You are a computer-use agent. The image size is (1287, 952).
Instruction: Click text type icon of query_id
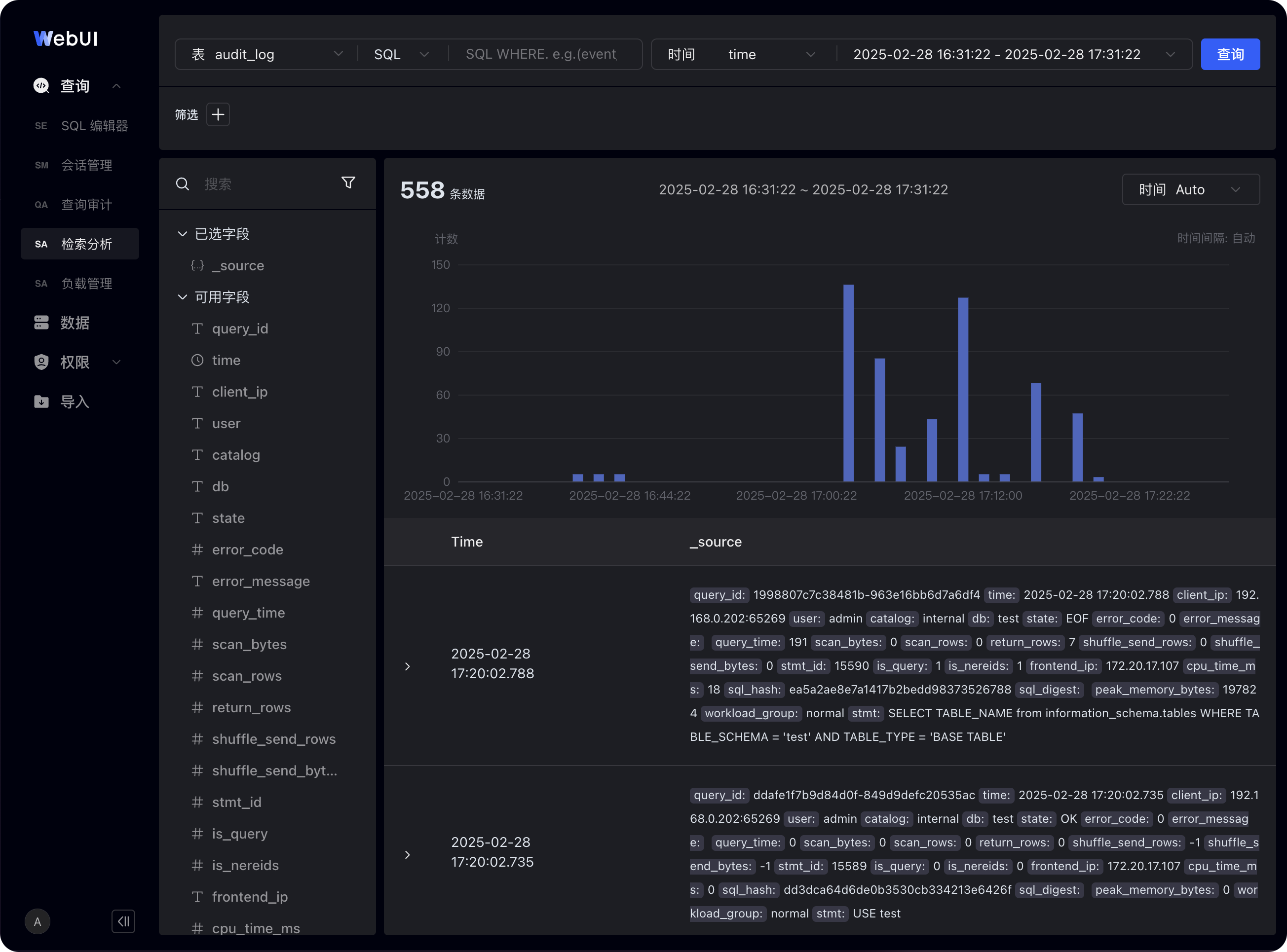197,329
